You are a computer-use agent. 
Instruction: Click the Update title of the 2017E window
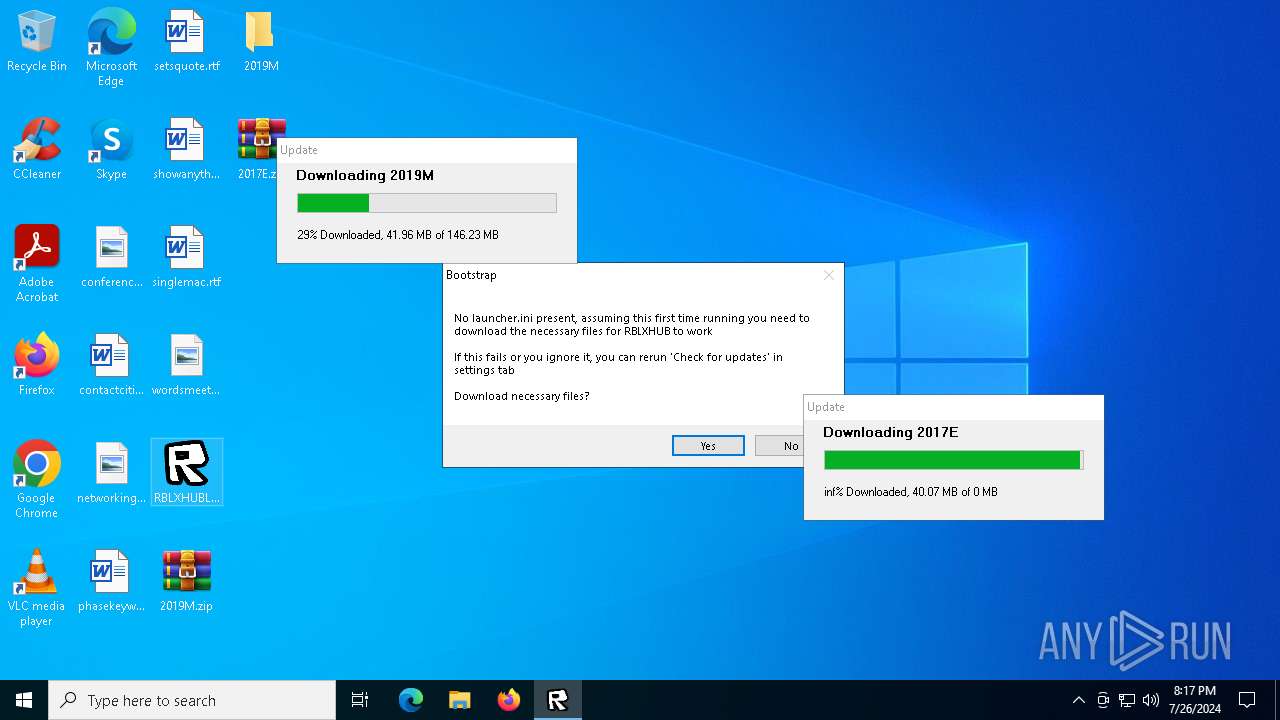pyautogui.click(x=826, y=407)
